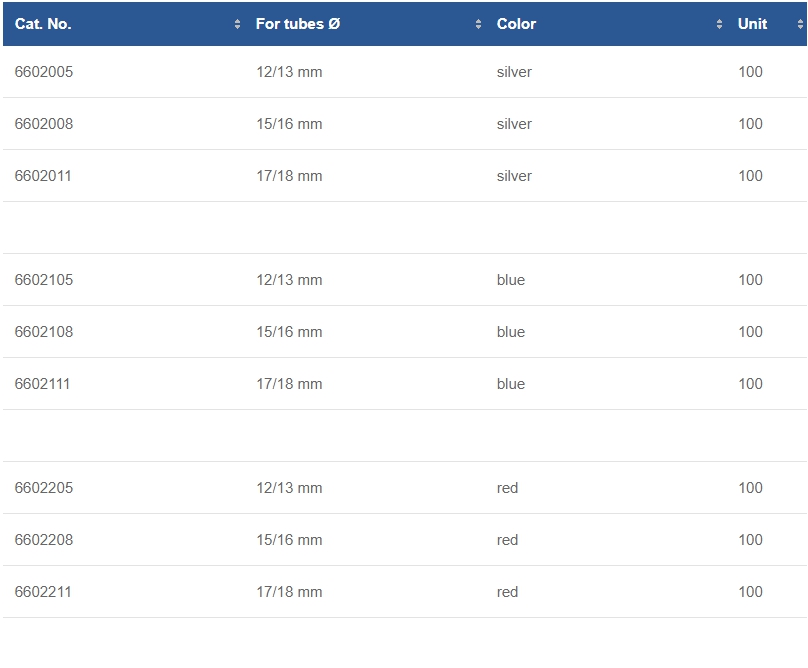Select catalog number 6602005
808x668 pixels.
pyautogui.click(x=44, y=72)
